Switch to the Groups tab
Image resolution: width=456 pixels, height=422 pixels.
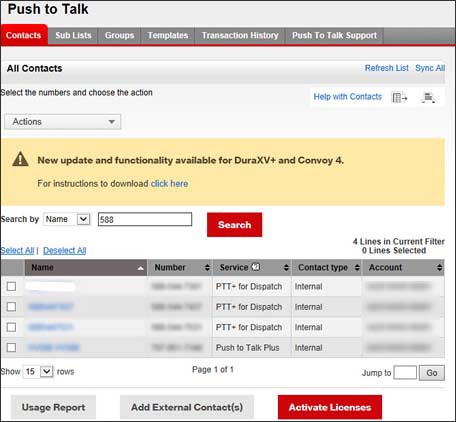[119, 35]
